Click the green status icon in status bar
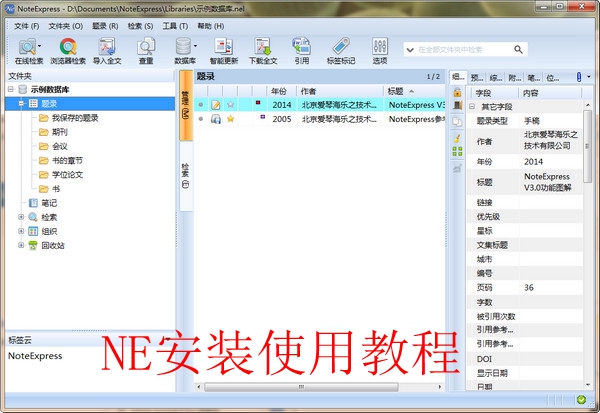Viewport: 600px width, 413px height. [x=581, y=400]
